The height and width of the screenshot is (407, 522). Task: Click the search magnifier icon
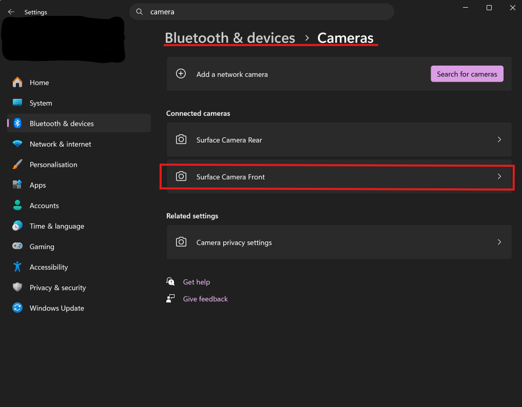(x=139, y=12)
